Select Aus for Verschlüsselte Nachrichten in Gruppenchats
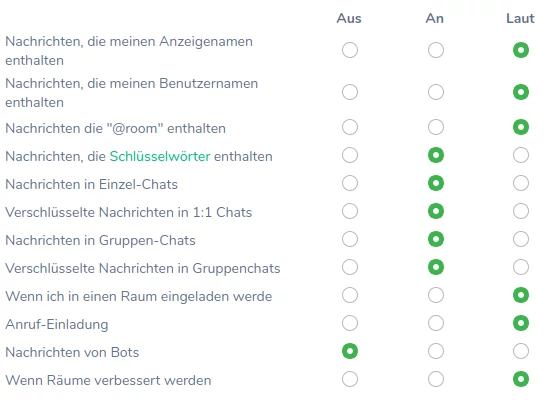The width and height of the screenshot is (548, 402). coord(350,267)
